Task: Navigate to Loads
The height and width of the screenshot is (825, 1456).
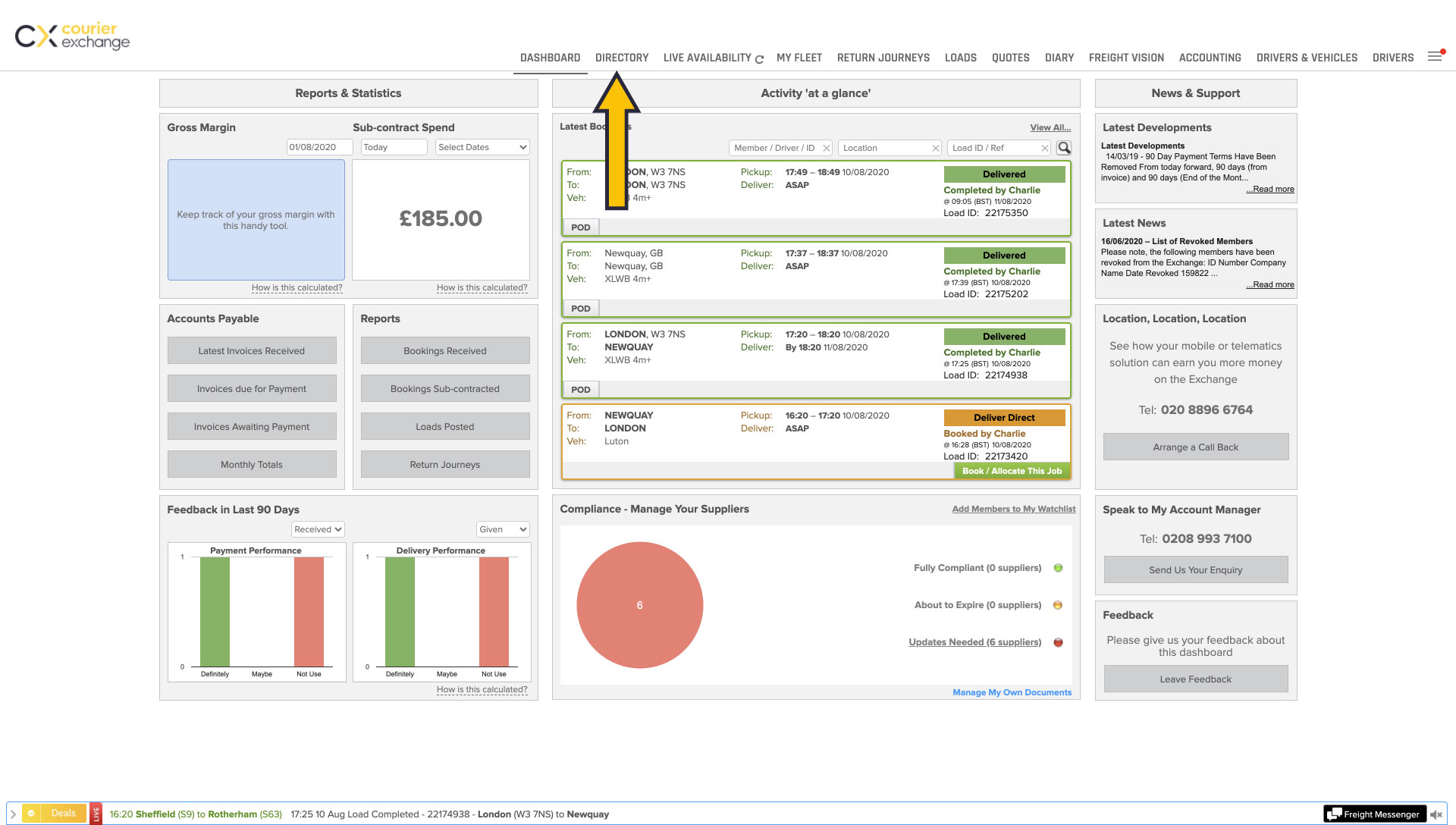Action: click(961, 58)
